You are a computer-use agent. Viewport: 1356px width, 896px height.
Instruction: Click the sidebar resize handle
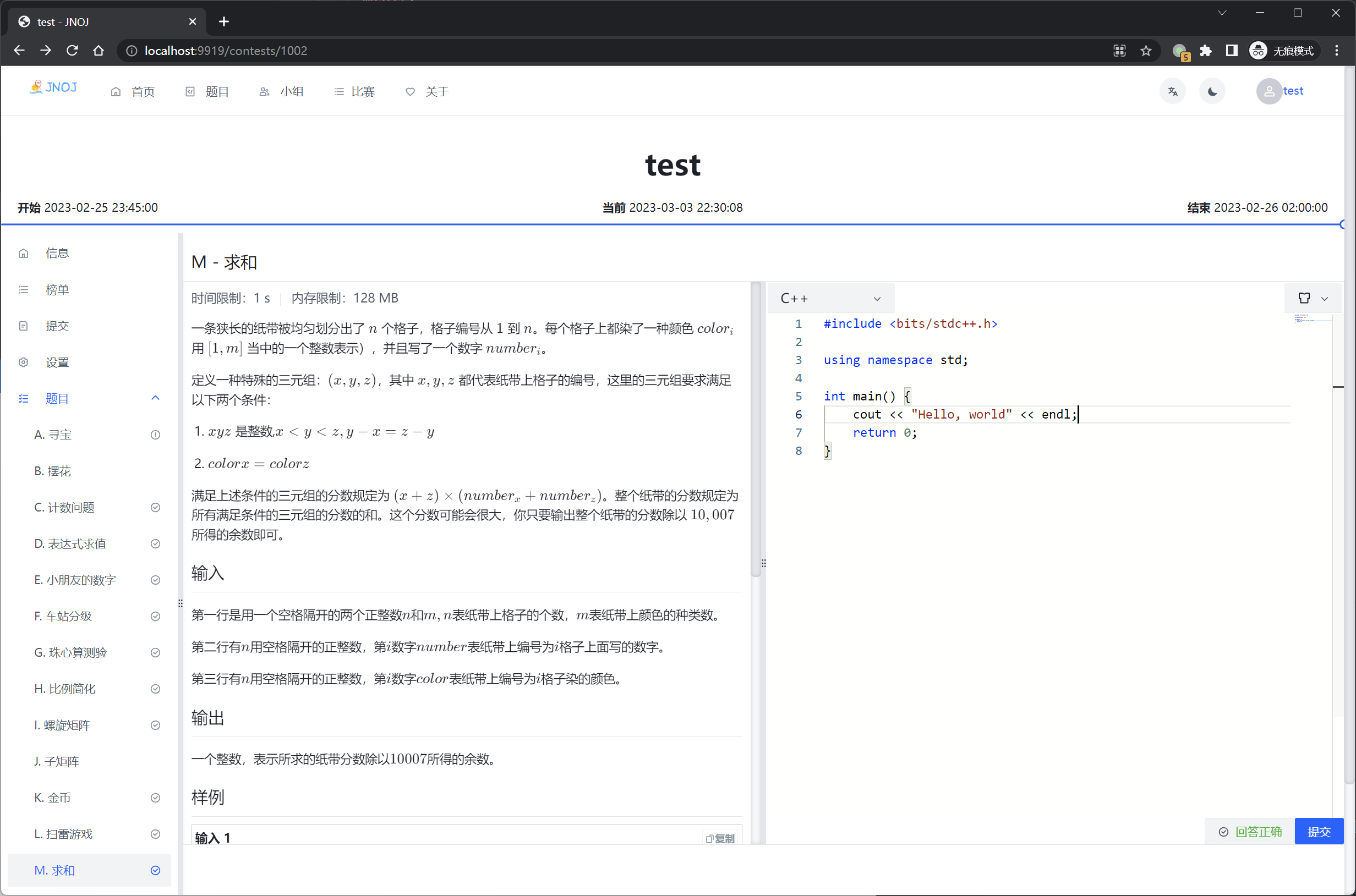(x=180, y=603)
